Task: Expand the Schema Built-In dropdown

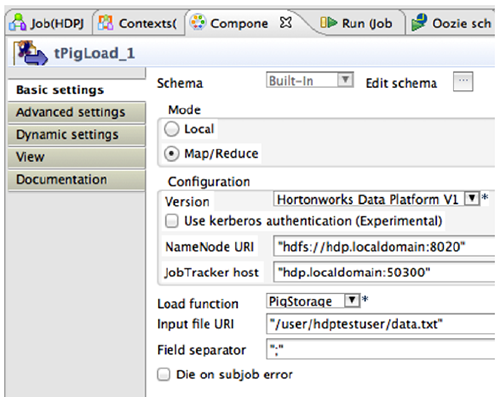Action: [x=346, y=80]
